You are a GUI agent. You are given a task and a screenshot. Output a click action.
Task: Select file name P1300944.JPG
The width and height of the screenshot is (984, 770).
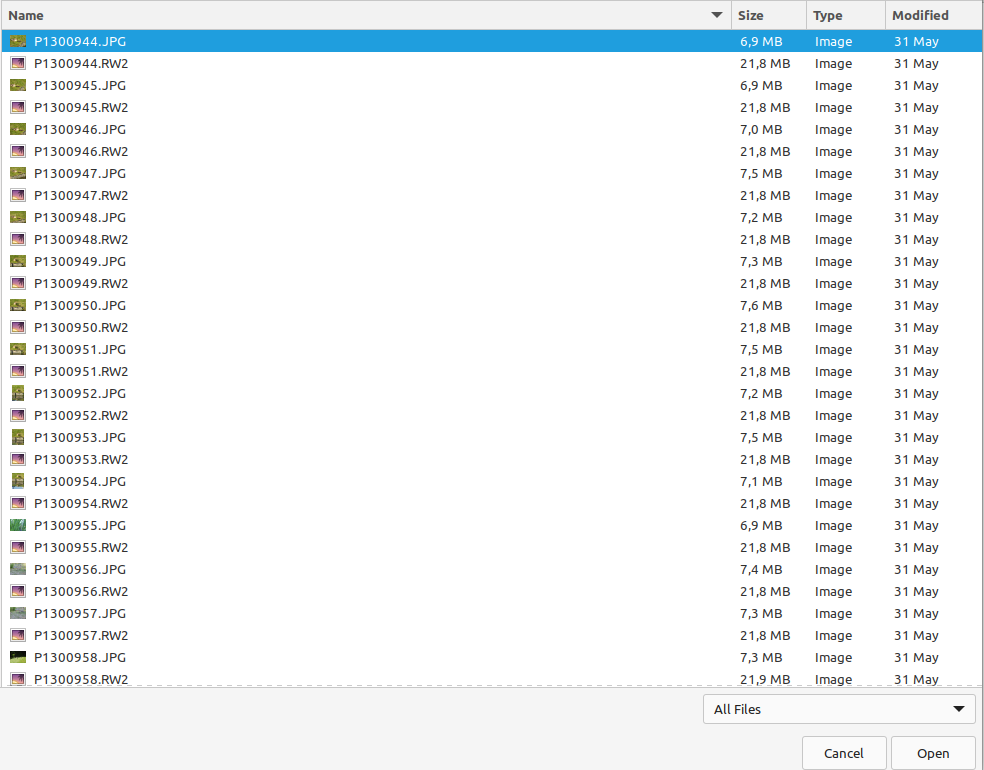tap(80, 41)
